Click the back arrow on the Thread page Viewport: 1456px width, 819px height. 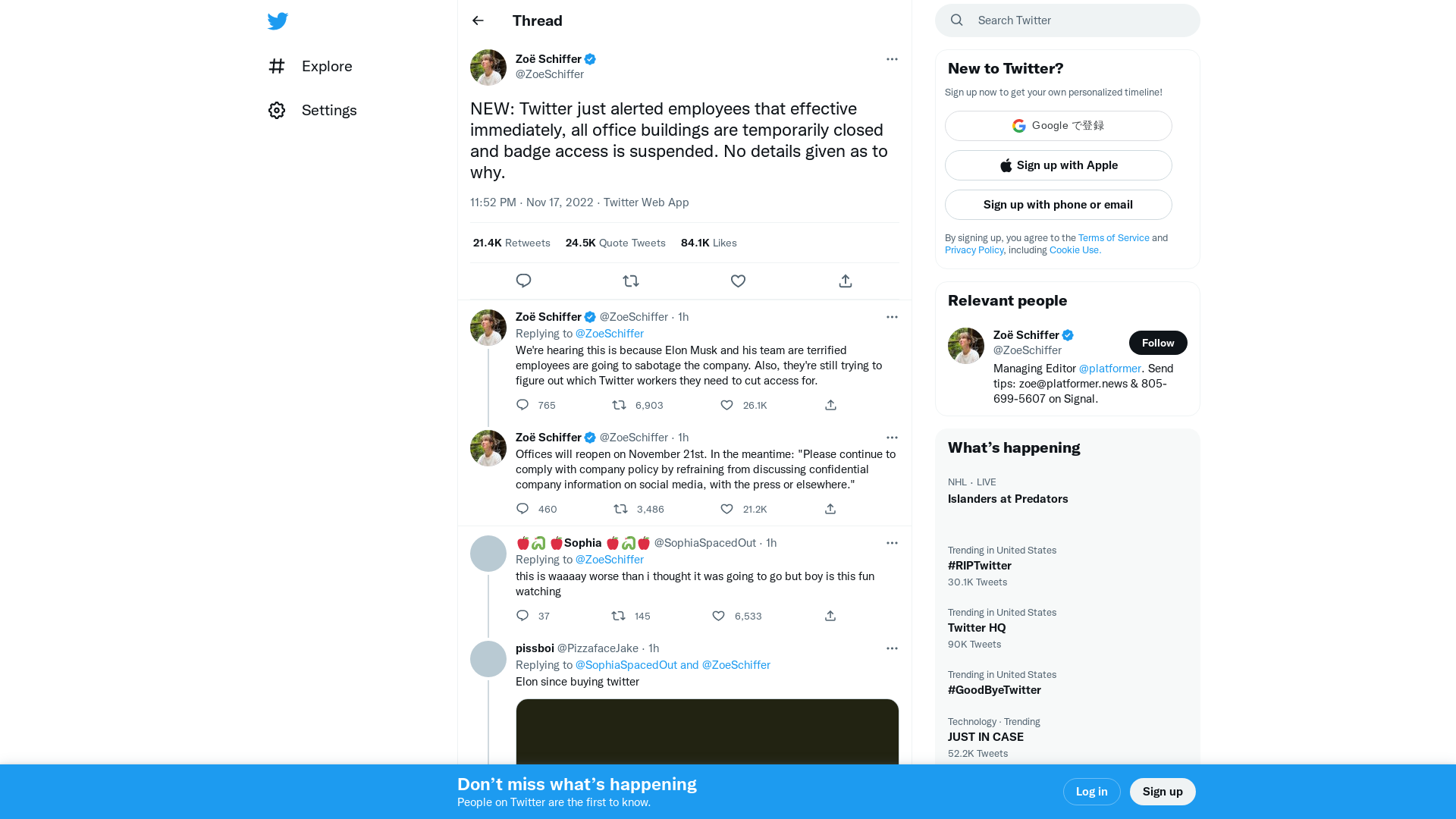[477, 20]
